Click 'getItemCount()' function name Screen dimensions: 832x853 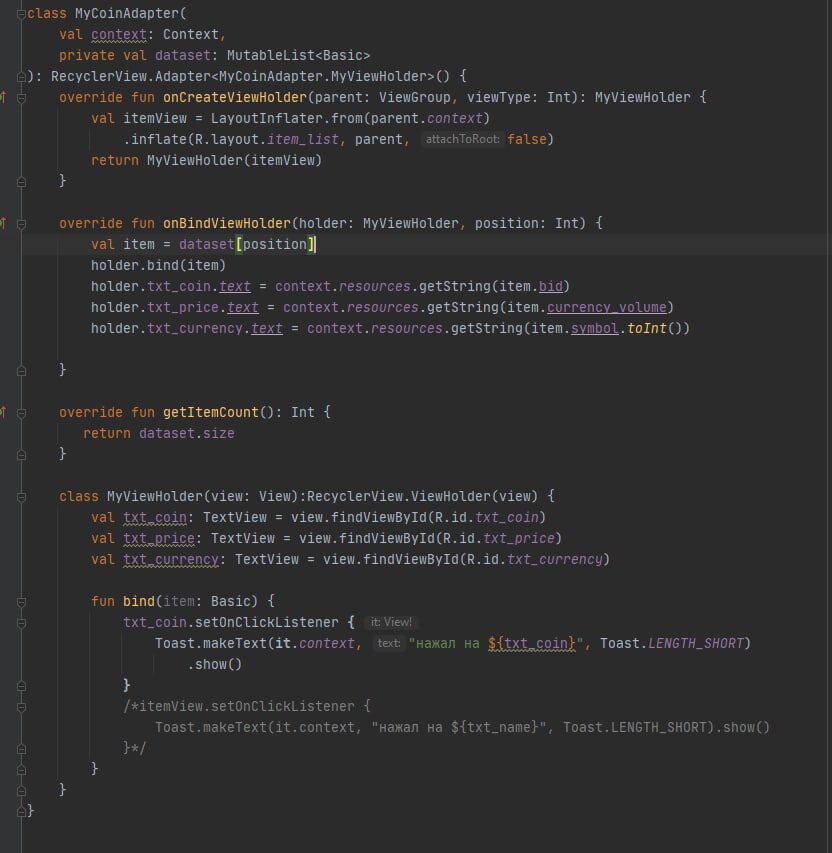pos(218,412)
